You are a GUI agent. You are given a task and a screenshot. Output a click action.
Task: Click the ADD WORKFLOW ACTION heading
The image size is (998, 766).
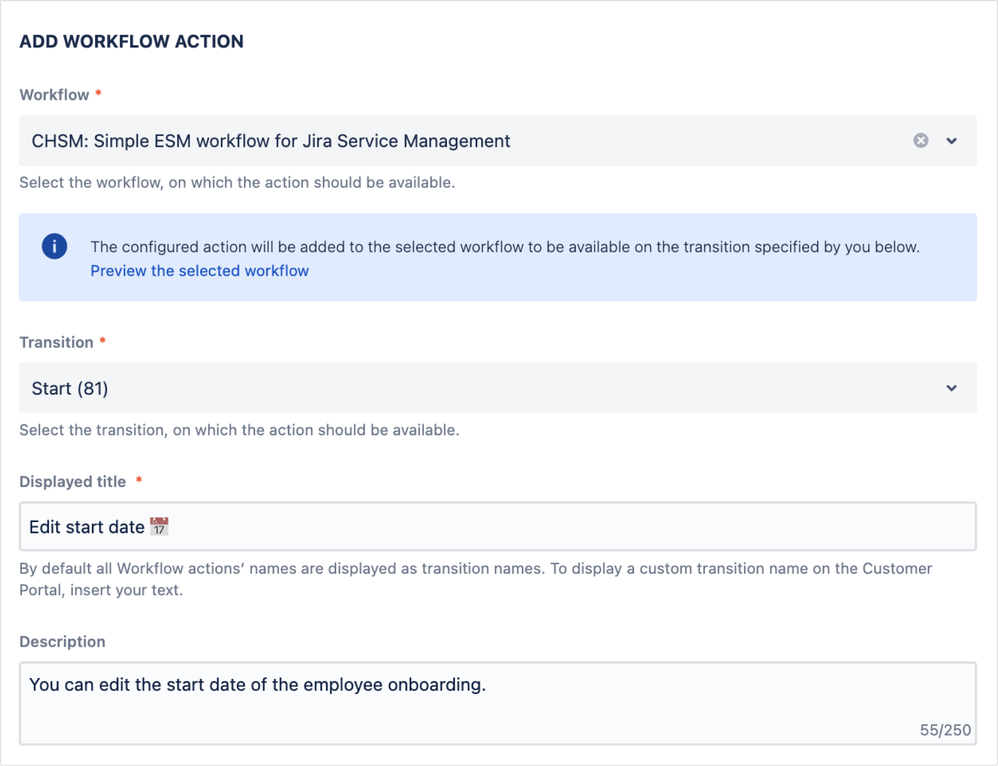pyautogui.click(x=131, y=42)
